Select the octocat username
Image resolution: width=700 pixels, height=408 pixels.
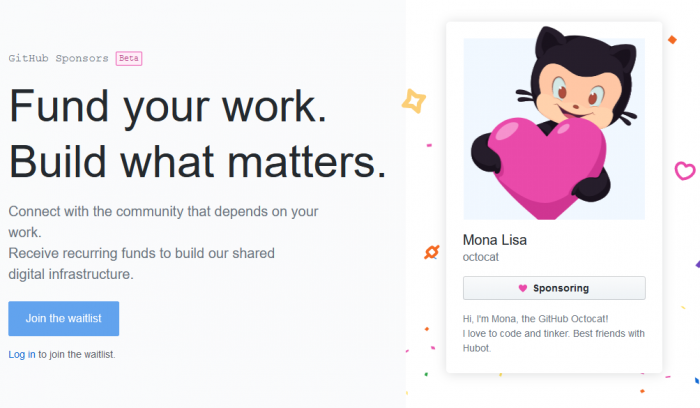tap(481, 257)
